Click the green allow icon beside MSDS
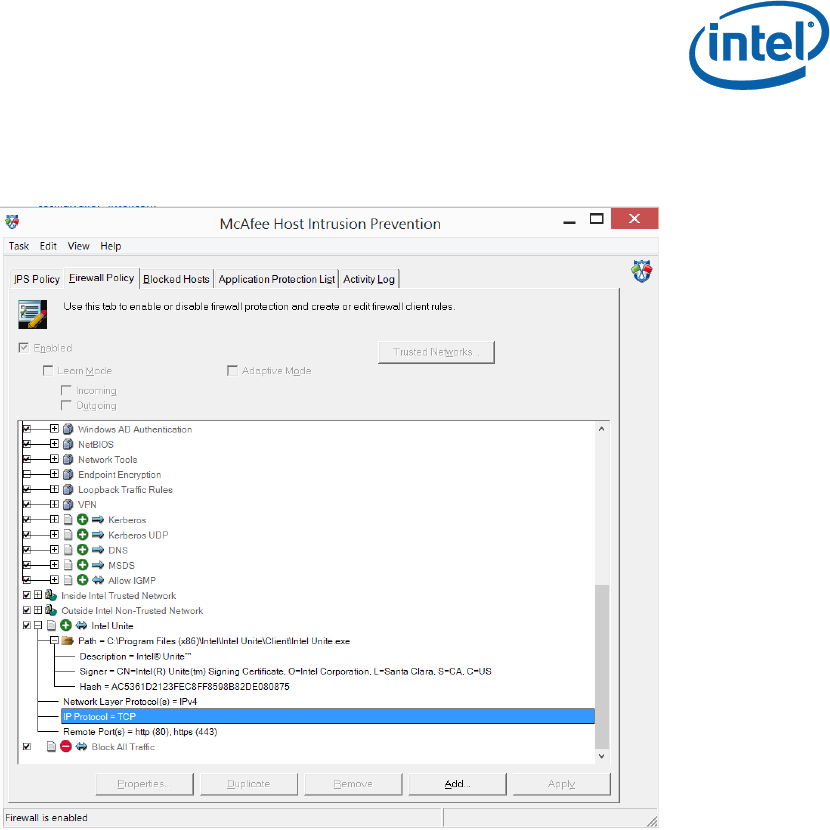 click(x=83, y=565)
